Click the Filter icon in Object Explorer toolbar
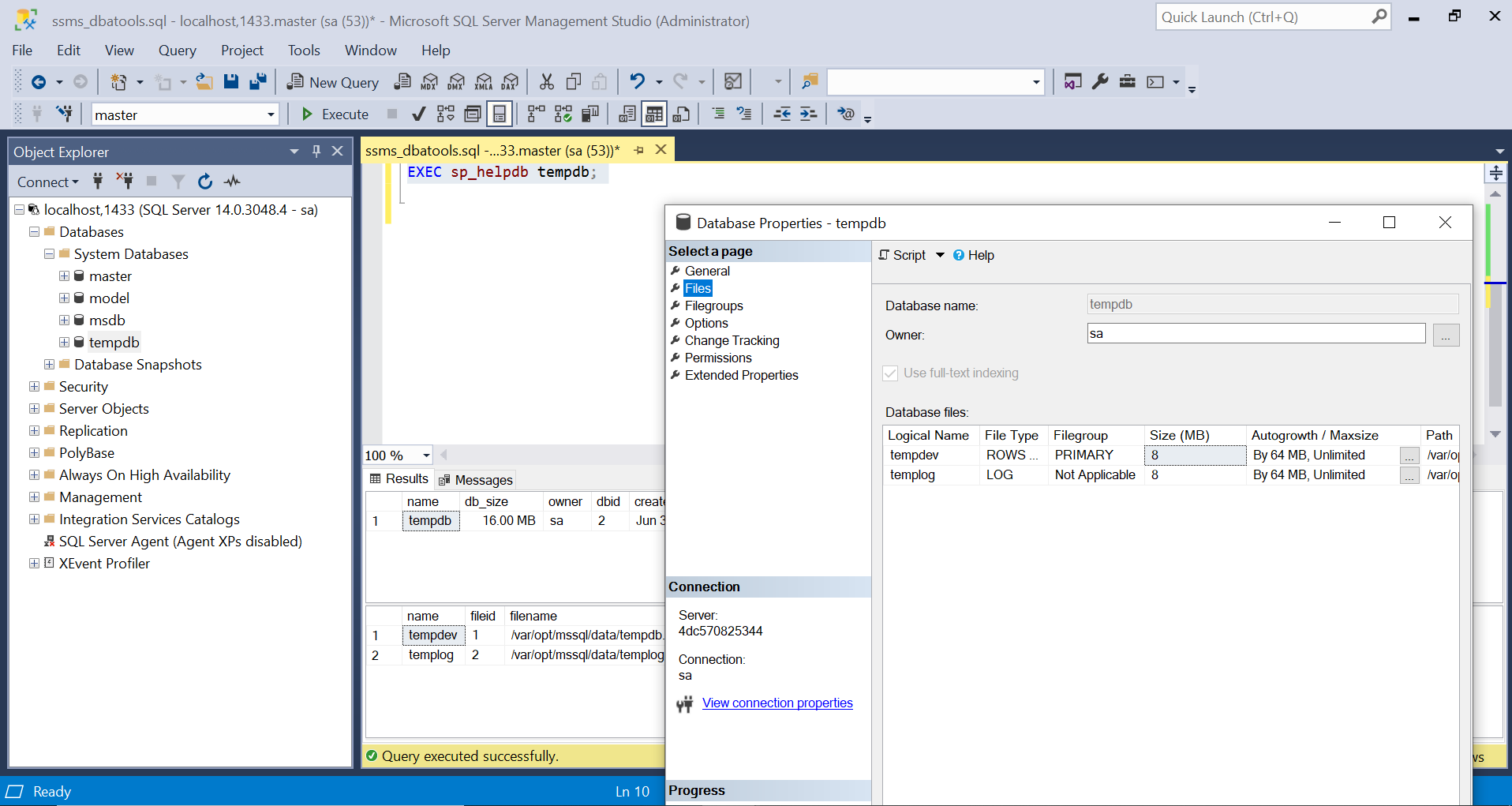Screen dimensions: 1512x806 pyautogui.click(x=178, y=182)
